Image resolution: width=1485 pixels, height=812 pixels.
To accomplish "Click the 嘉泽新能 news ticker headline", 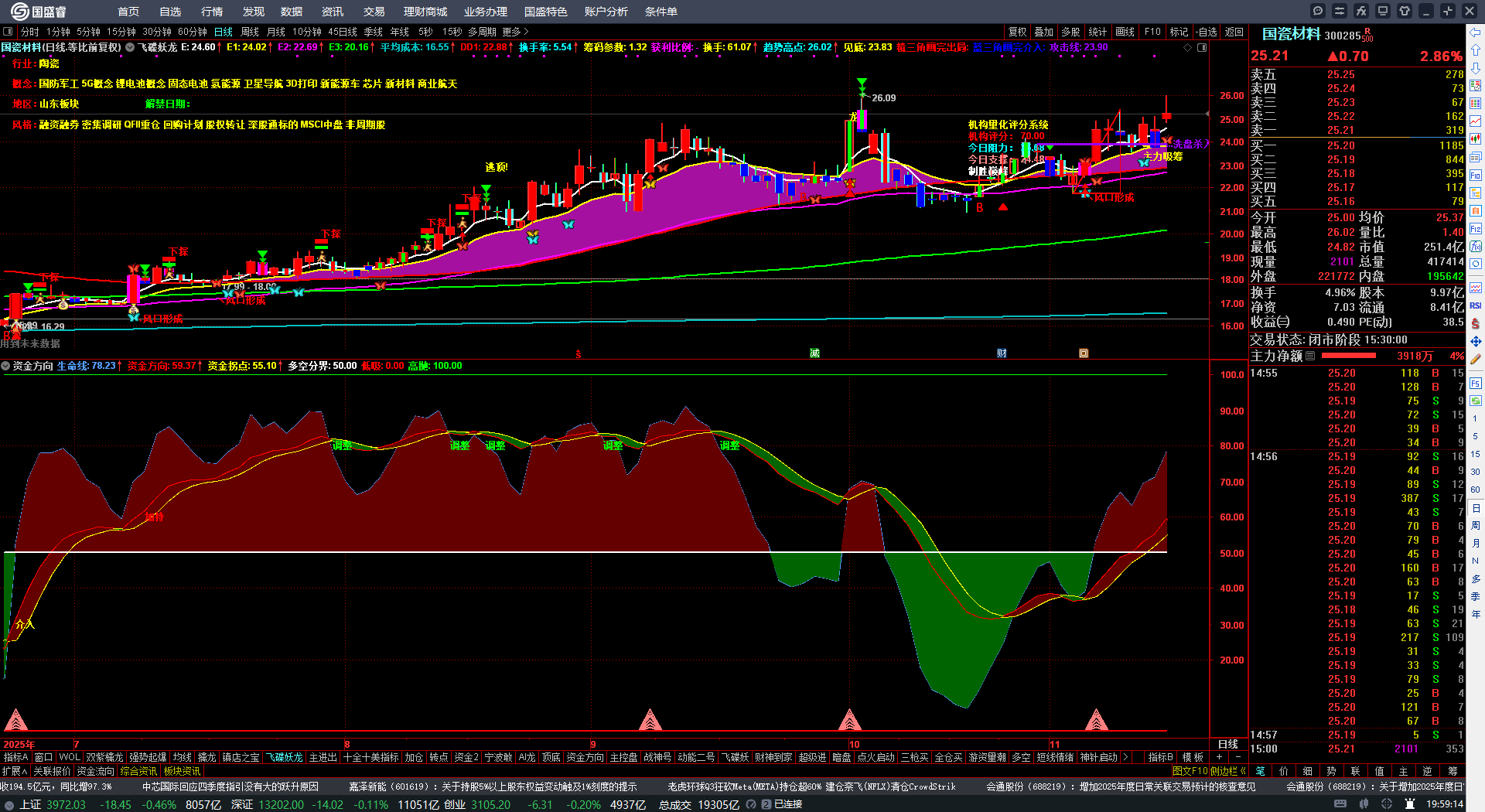I will click(x=492, y=786).
